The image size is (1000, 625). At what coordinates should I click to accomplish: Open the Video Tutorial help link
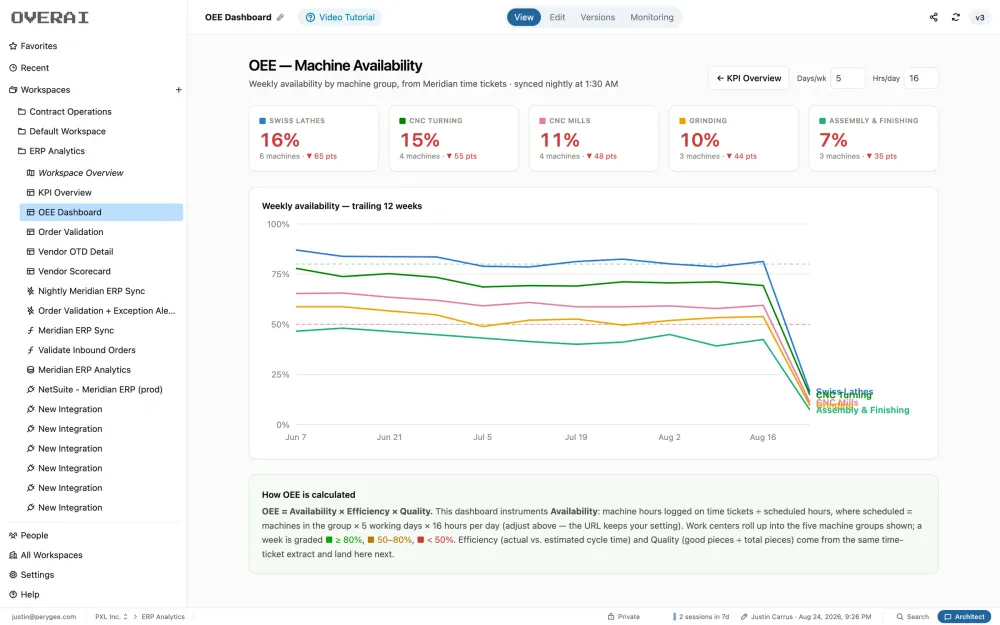pyautogui.click(x=340, y=17)
